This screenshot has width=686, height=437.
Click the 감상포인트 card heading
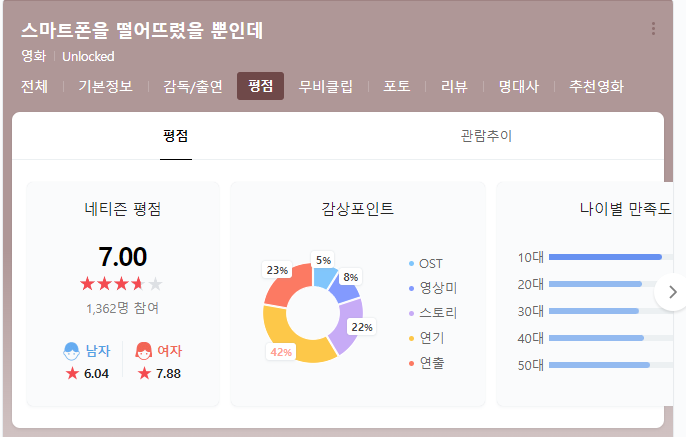pos(357,209)
